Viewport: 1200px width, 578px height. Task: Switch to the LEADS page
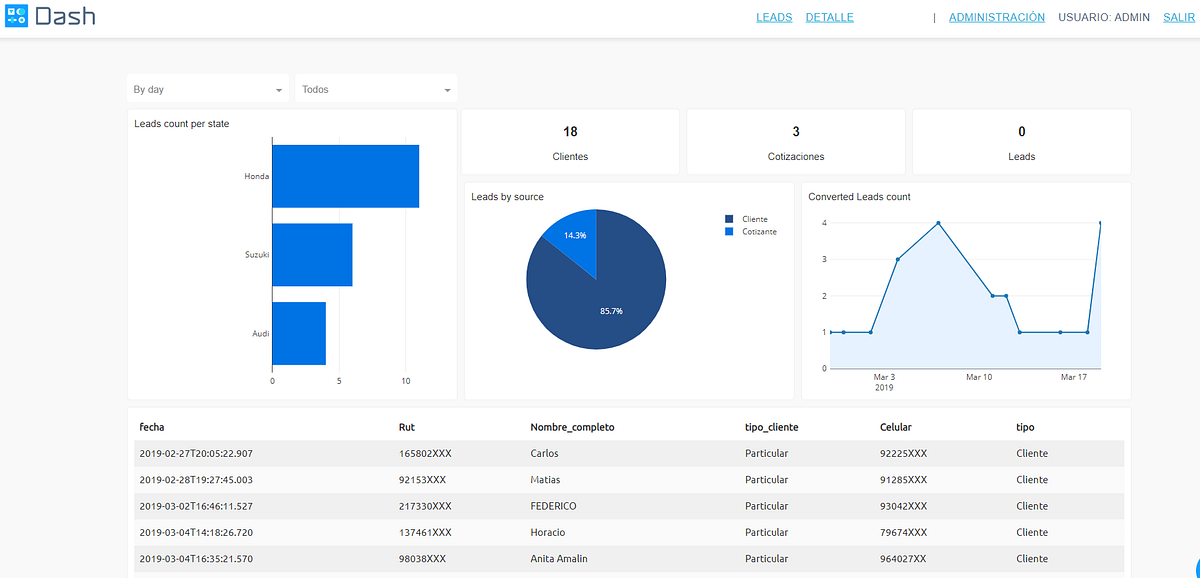(x=773, y=17)
